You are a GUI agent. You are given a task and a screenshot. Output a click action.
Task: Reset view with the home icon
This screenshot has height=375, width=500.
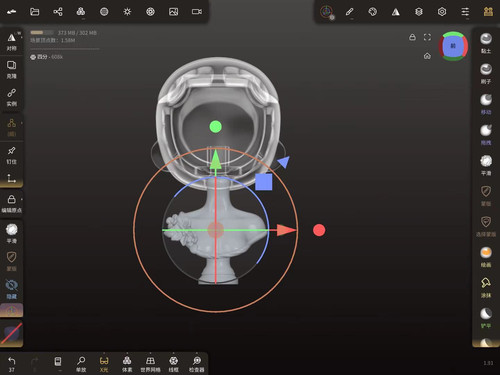pyautogui.click(x=427, y=56)
